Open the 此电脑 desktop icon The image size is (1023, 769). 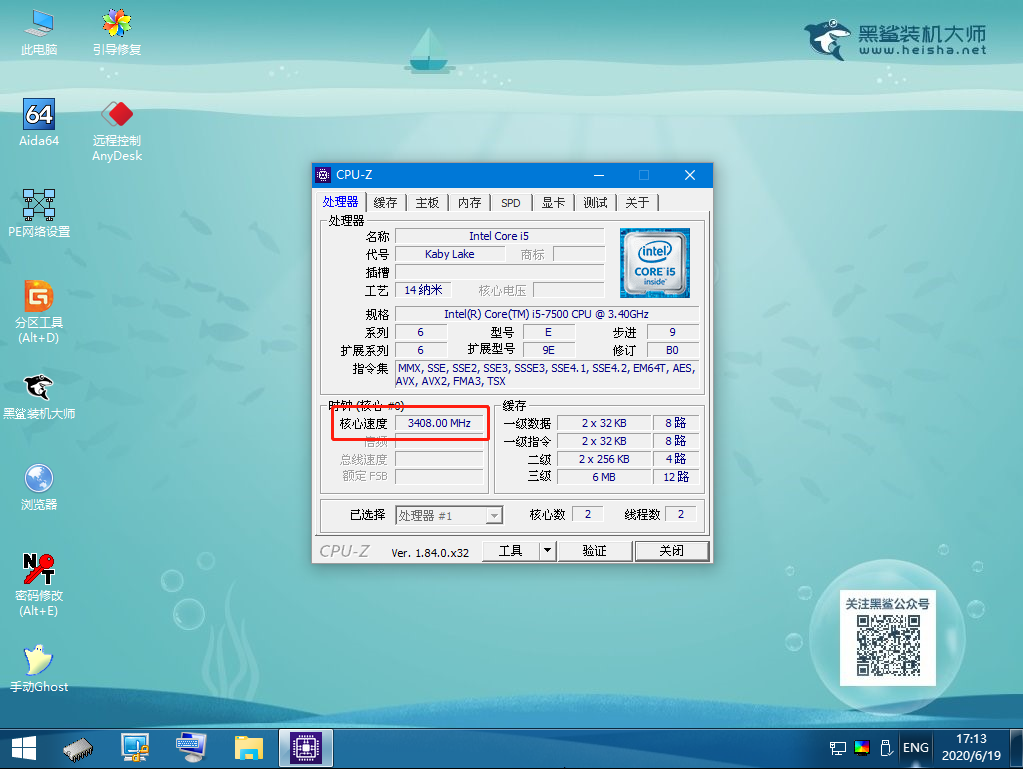coord(39,31)
